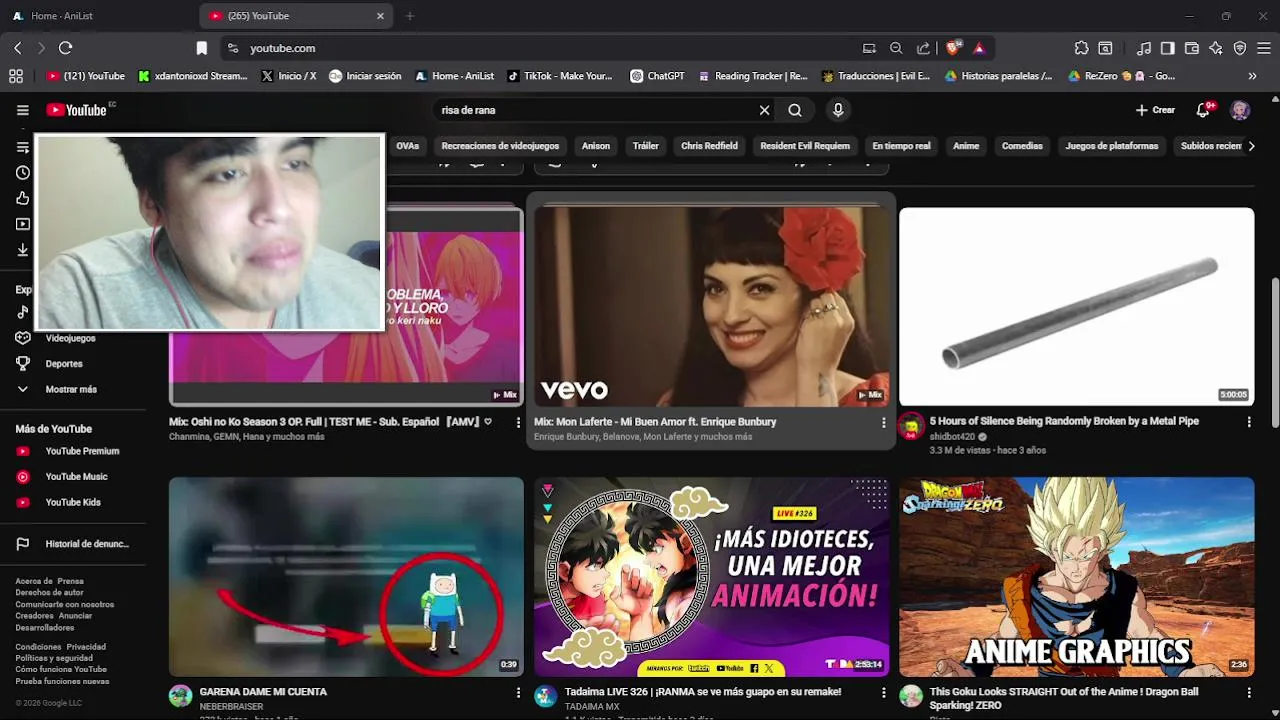This screenshot has height=720, width=1280.
Task: Clear the search box with X
Action: (x=764, y=110)
